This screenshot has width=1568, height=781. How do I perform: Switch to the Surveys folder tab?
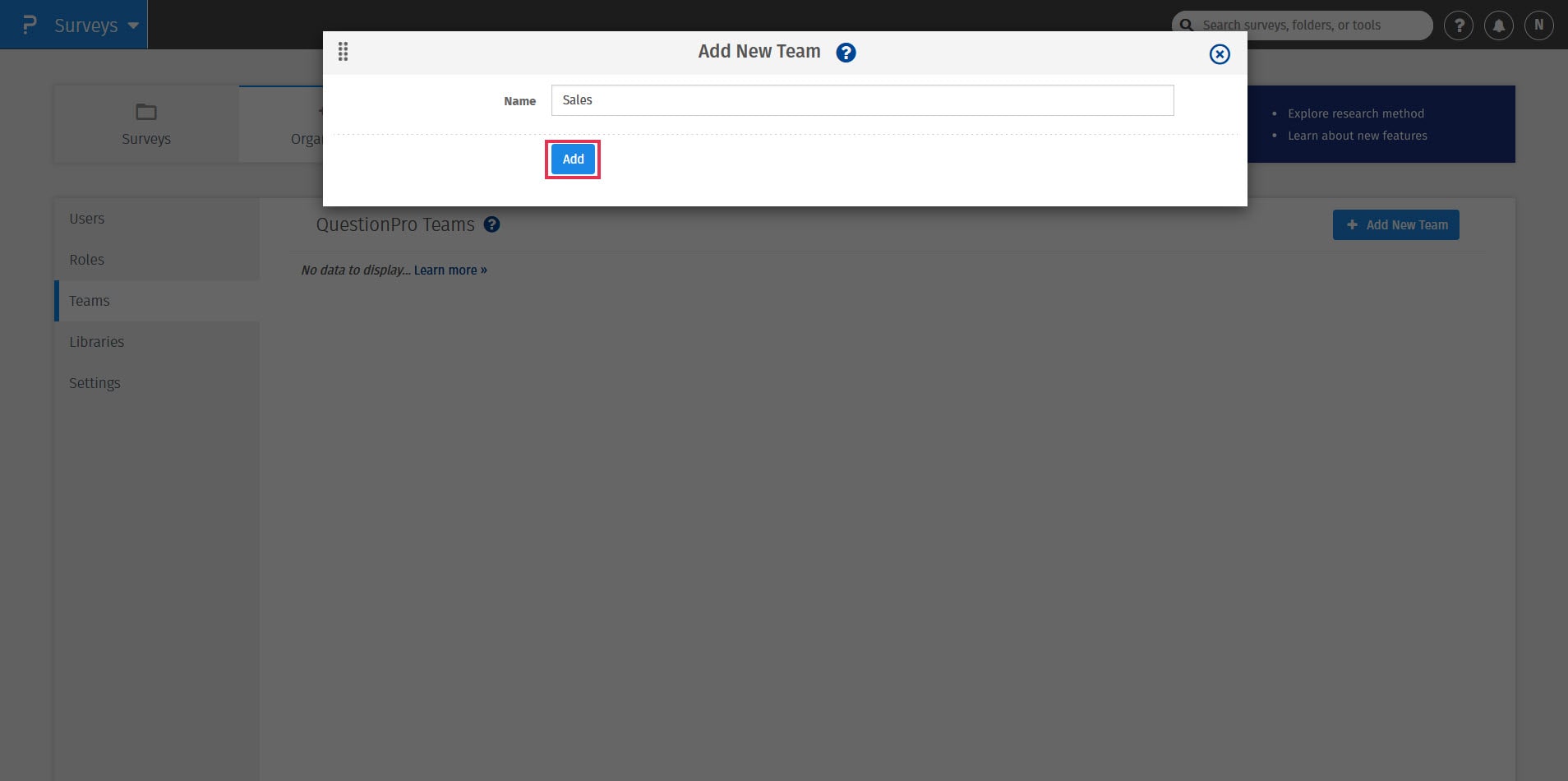[146, 124]
